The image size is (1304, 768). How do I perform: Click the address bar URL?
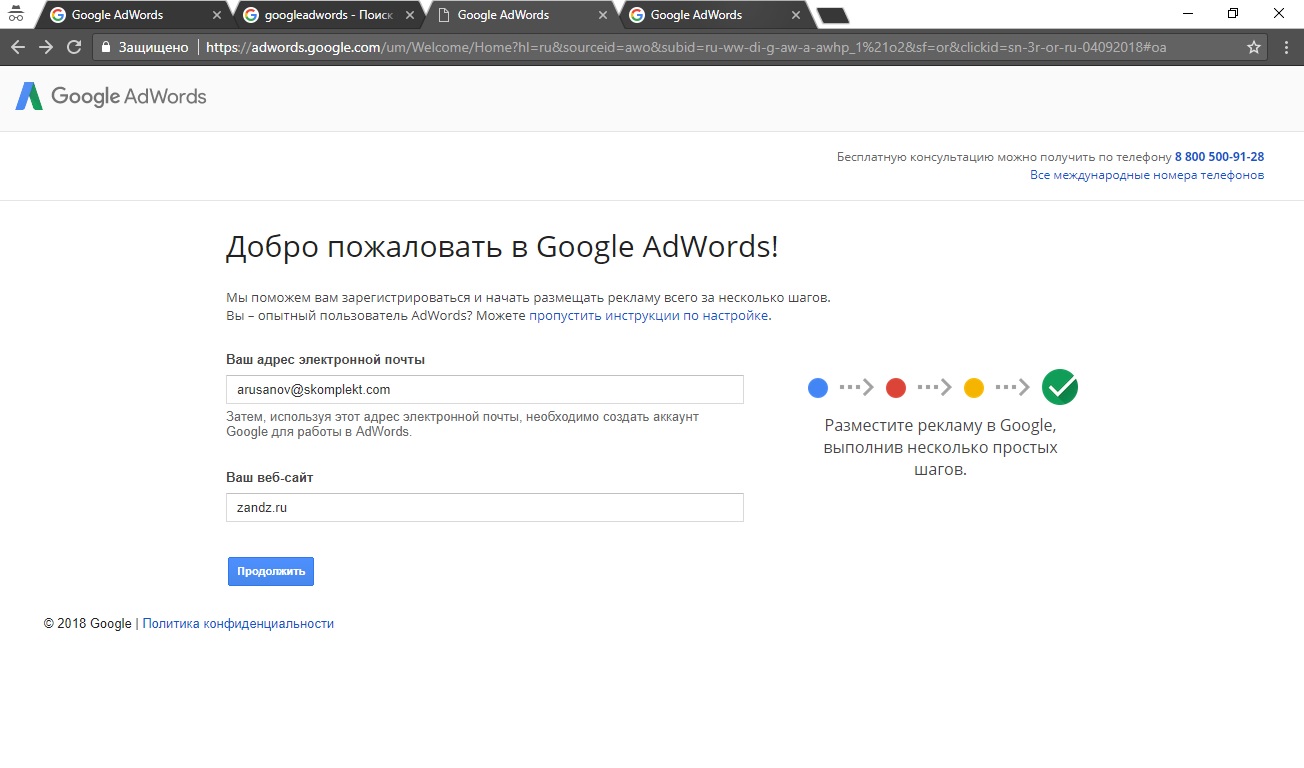pyautogui.click(x=686, y=47)
